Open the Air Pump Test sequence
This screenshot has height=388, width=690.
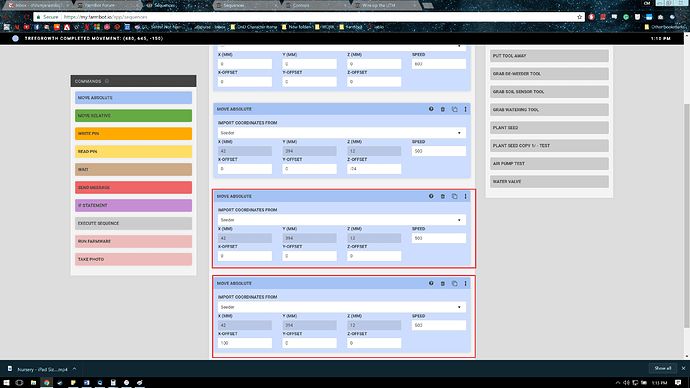pyautogui.click(x=549, y=164)
